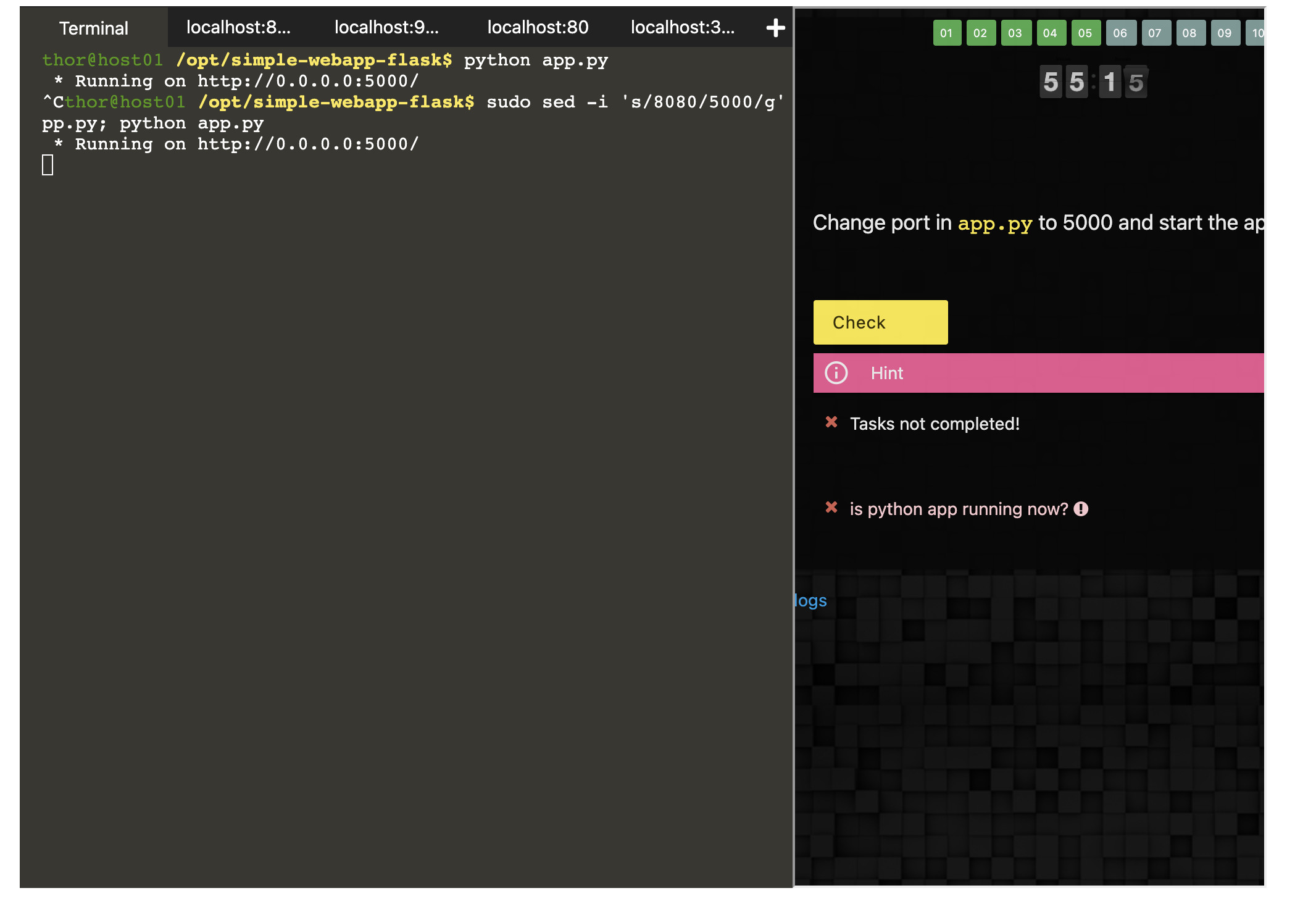Expand the pink Hint panel
The width and height of the screenshot is (1316, 909).
pyautogui.click(x=1038, y=373)
